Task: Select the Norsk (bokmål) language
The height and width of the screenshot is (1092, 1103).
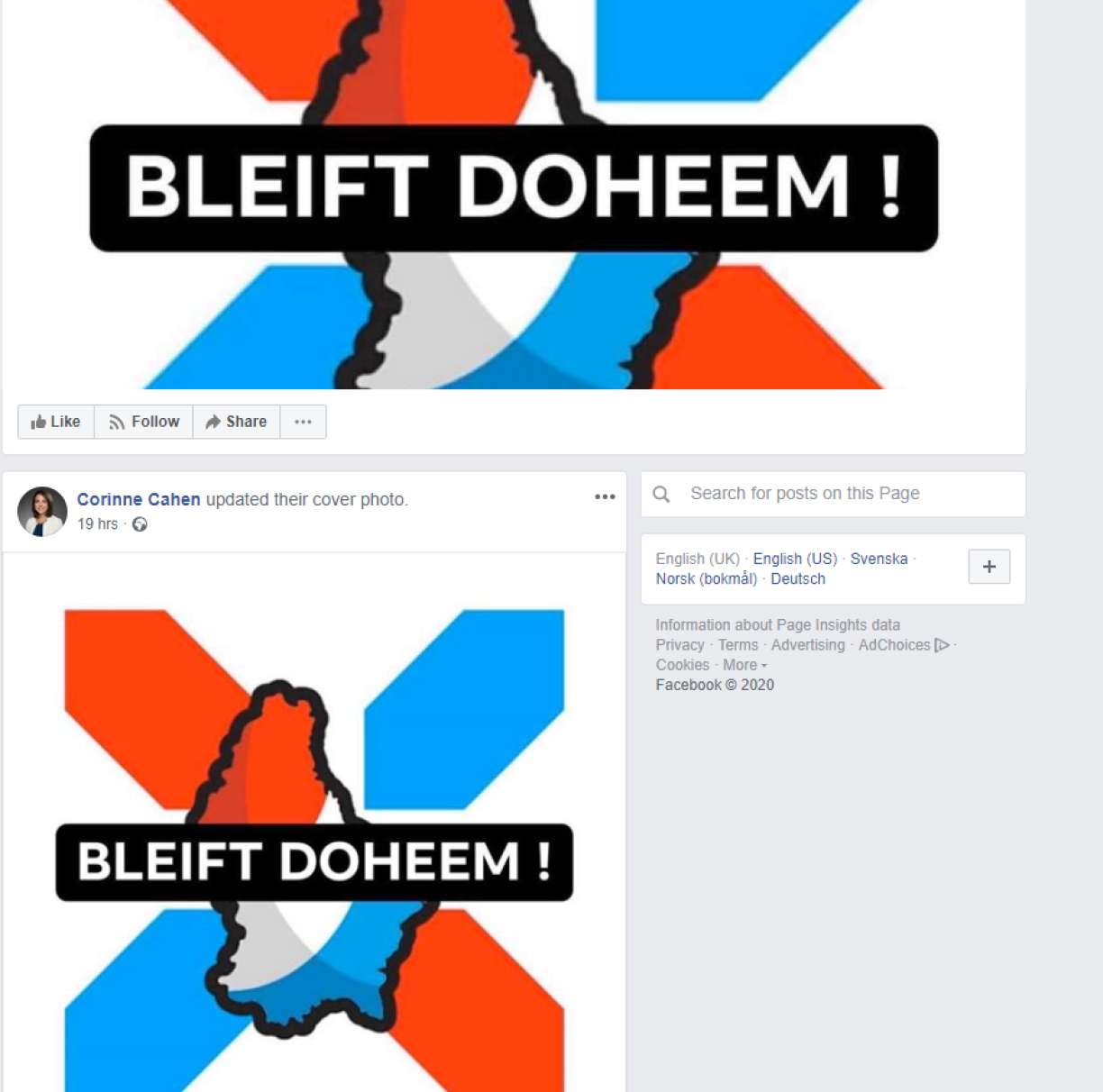Action: [706, 578]
